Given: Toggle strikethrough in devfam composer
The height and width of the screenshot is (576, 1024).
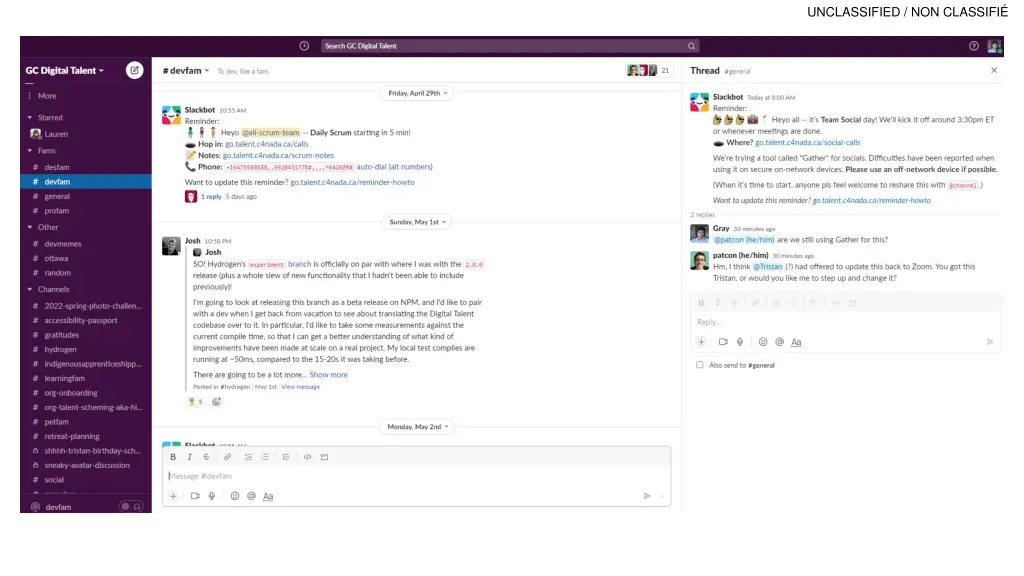Looking at the screenshot, I should pos(206,457).
